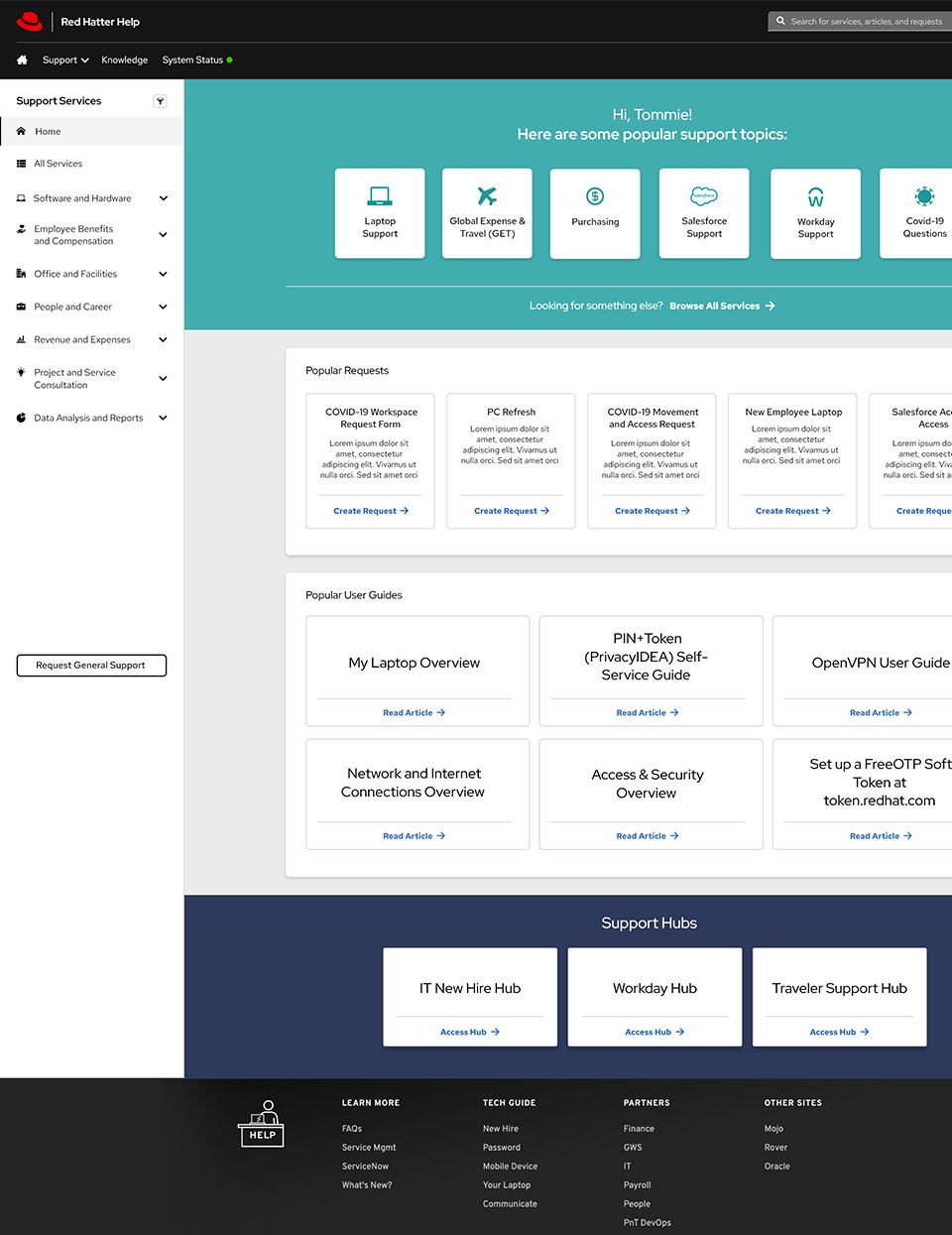Expand Data Analysis and Reports section

pyautogui.click(x=164, y=418)
